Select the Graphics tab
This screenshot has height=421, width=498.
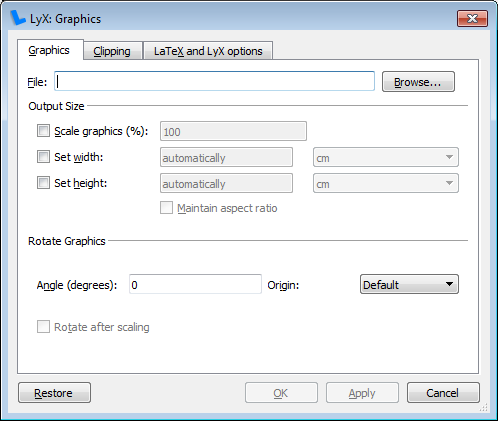click(x=50, y=50)
